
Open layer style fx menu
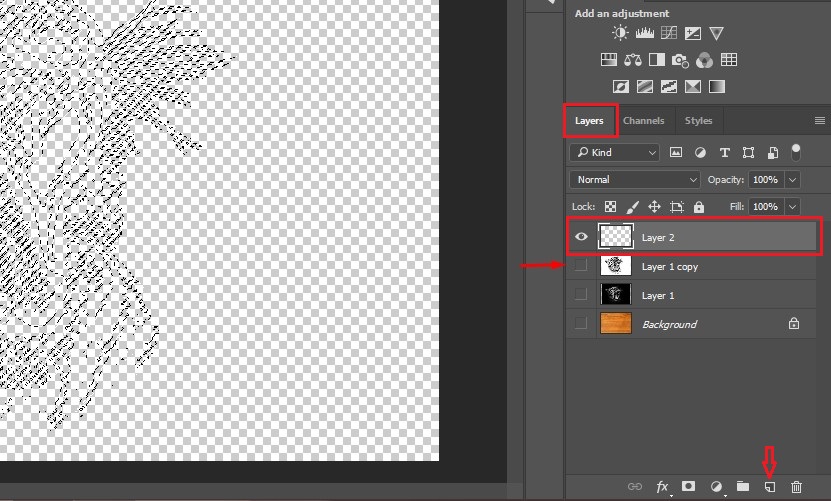click(x=662, y=487)
